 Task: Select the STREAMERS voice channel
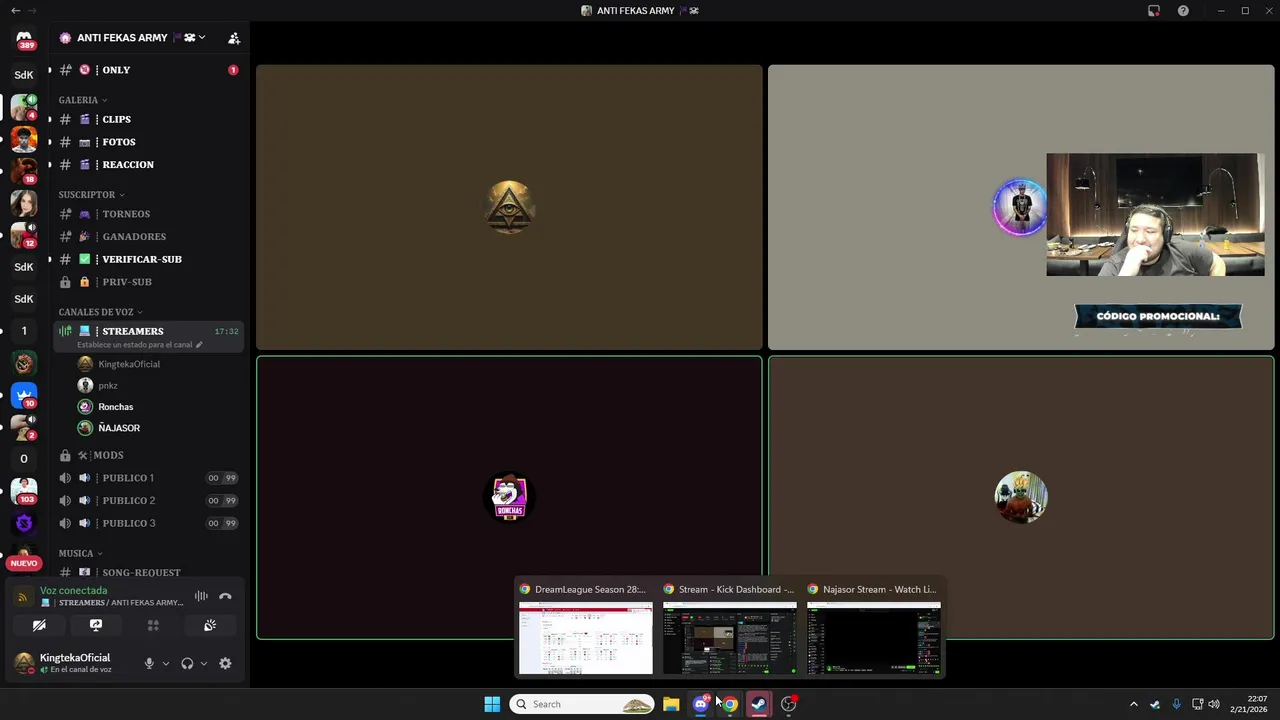point(148,336)
